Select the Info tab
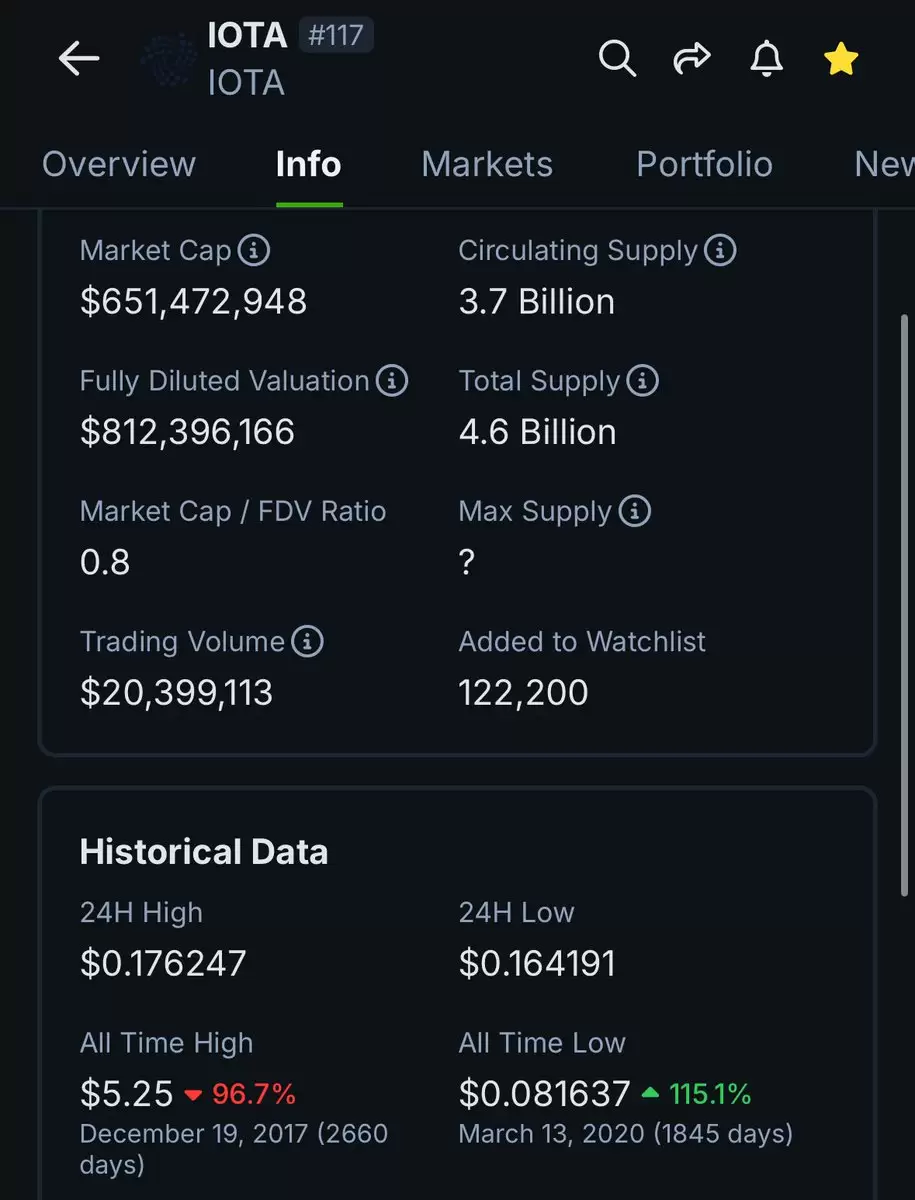 (309, 164)
